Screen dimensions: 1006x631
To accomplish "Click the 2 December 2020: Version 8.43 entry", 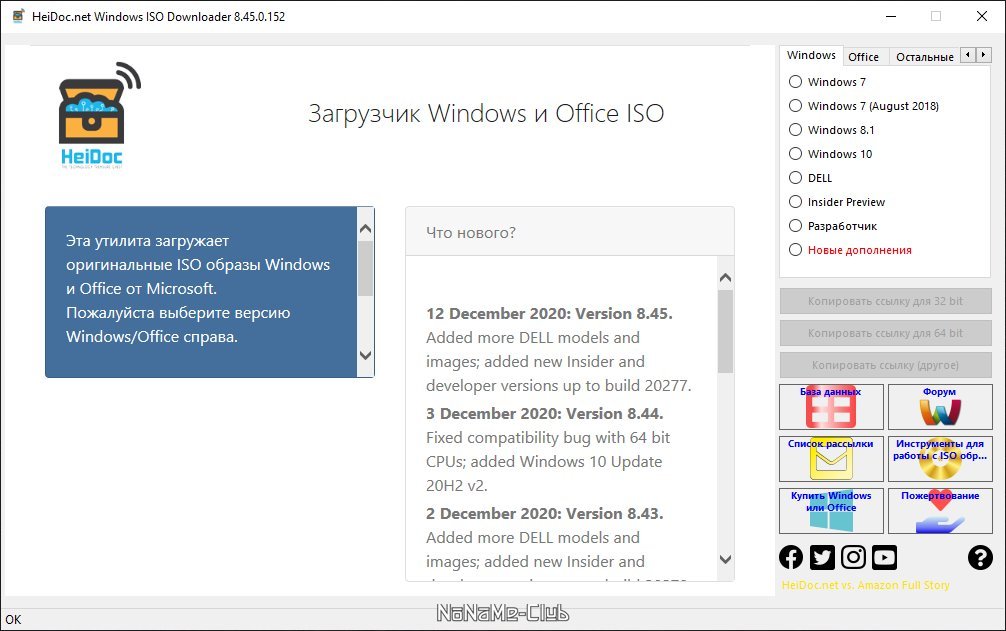I will pyautogui.click(x=545, y=514).
